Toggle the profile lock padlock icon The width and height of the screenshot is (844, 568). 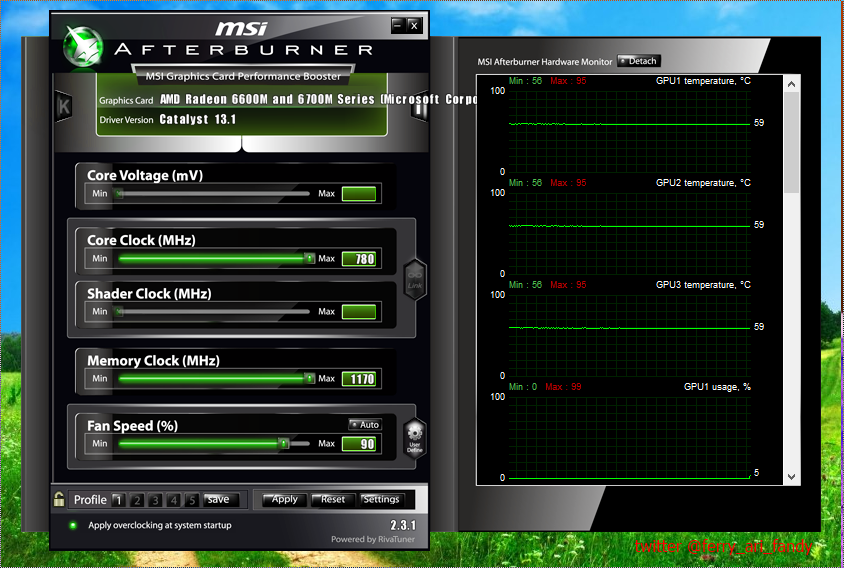pos(59,500)
